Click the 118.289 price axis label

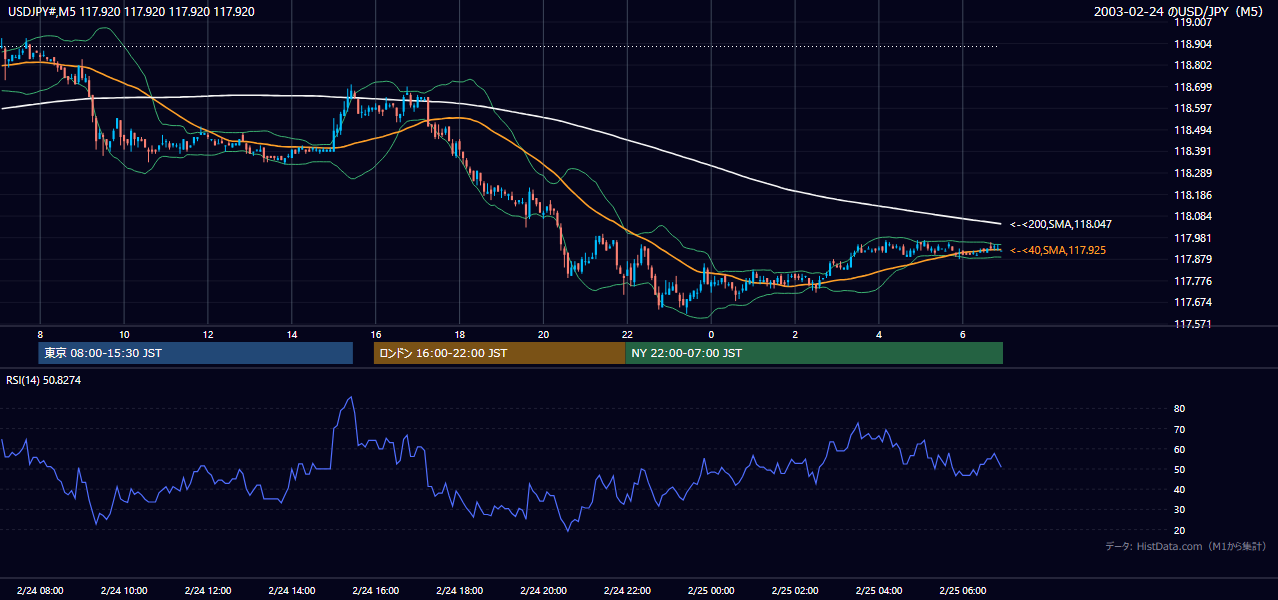pyautogui.click(x=1193, y=173)
